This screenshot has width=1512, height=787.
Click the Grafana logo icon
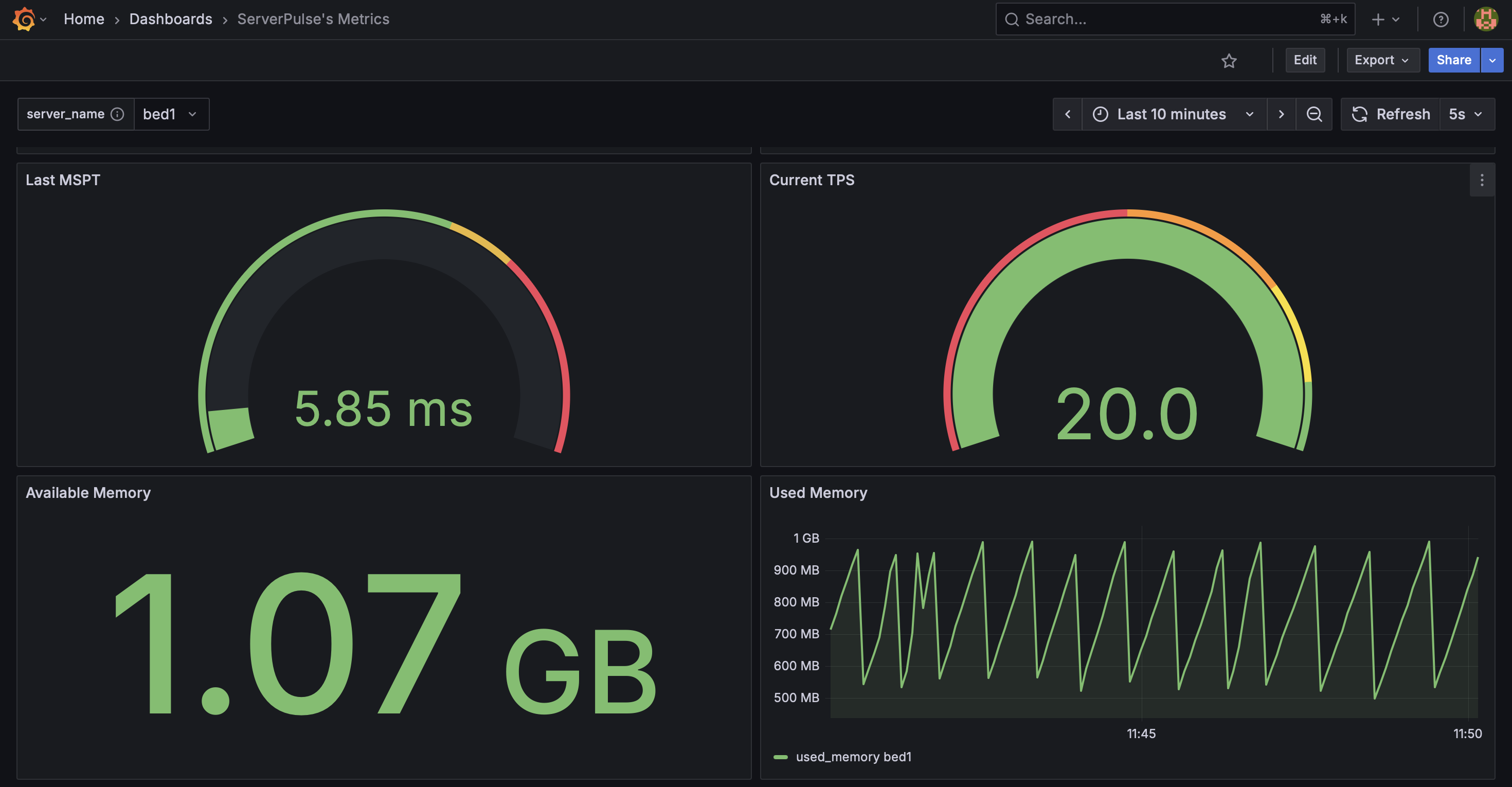[24, 20]
